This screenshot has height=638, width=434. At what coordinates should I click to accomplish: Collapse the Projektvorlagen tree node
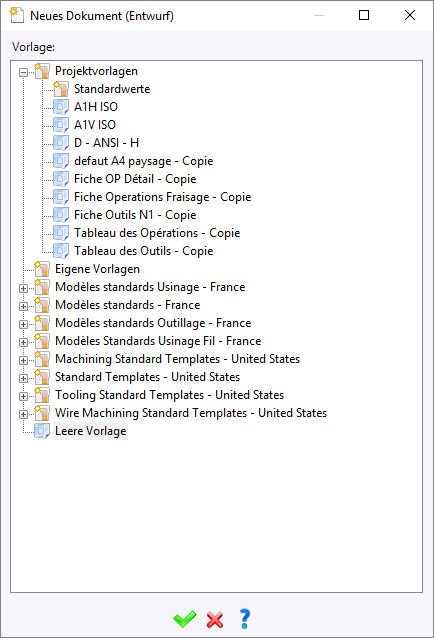pos(24,72)
